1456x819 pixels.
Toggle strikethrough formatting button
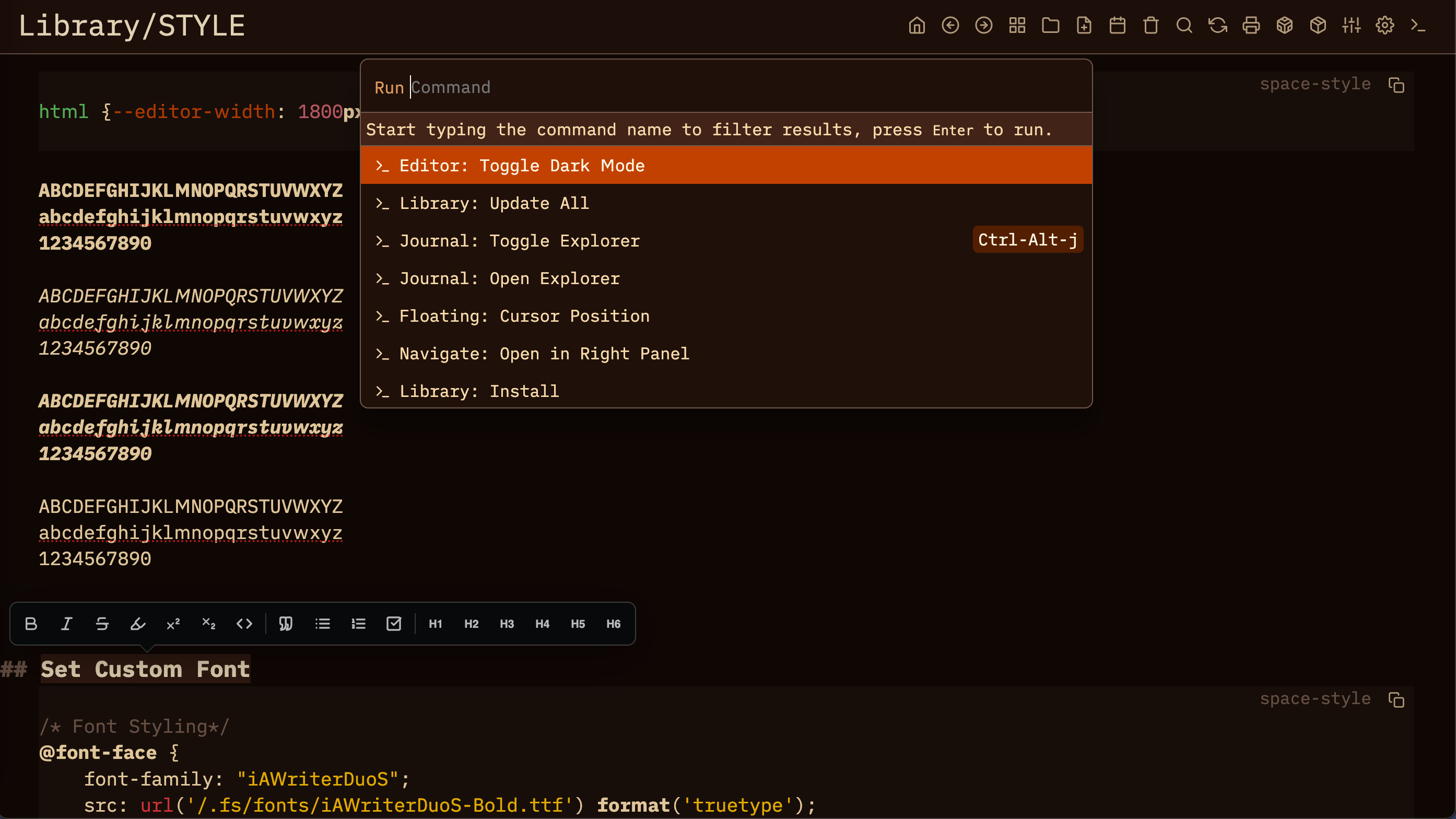point(102,624)
